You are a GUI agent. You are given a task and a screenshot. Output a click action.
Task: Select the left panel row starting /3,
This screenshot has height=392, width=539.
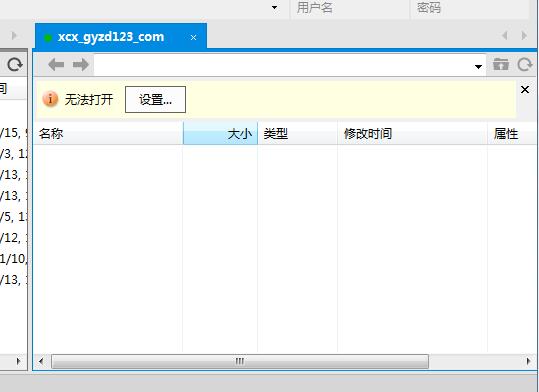point(13,154)
